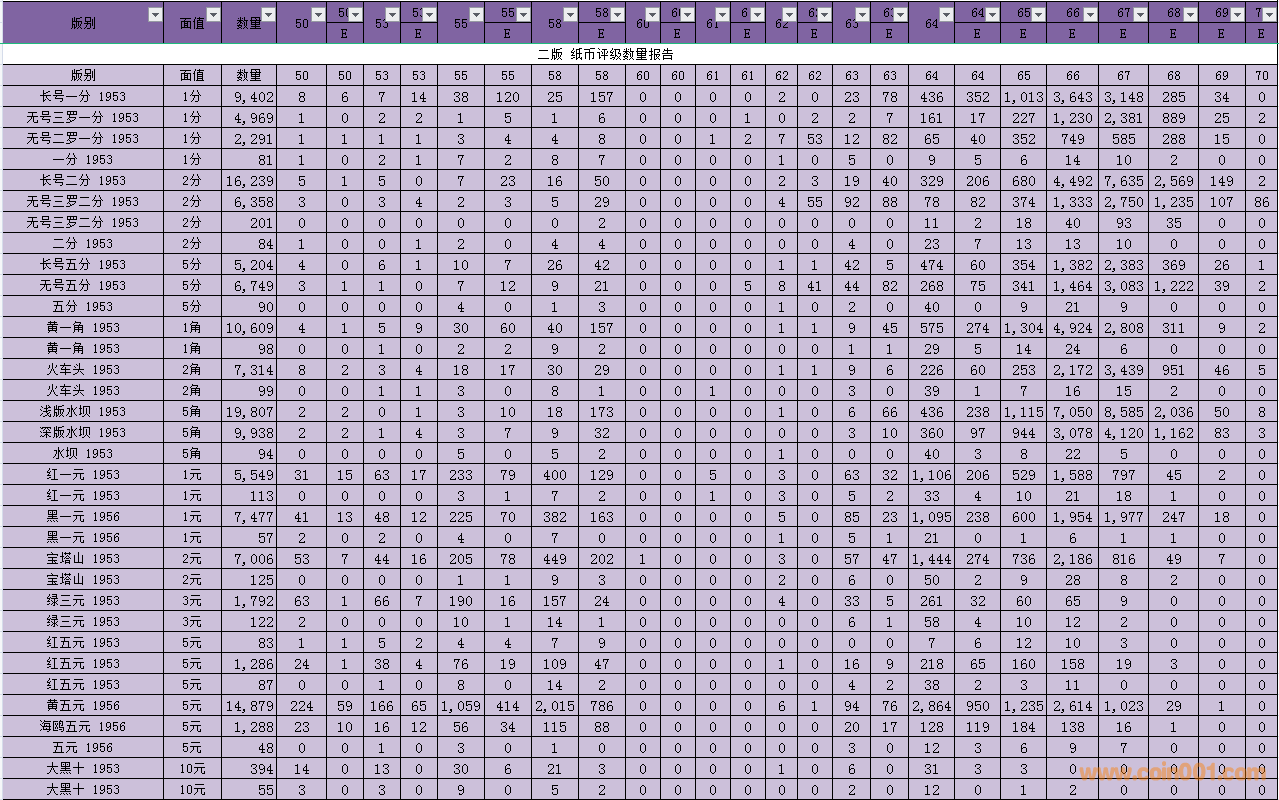Click the quantity cell showing 16,239
Image resolution: width=1279 pixels, height=800 pixels.
click(x=249, y=181)
